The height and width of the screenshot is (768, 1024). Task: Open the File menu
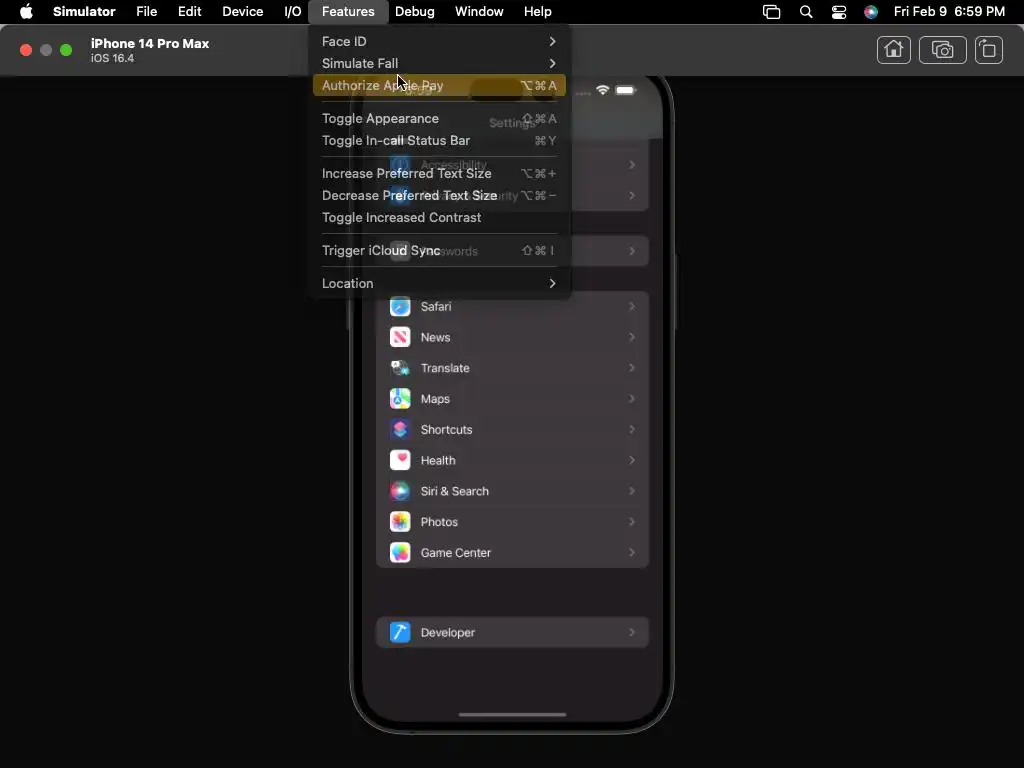[x=146, y=12]
